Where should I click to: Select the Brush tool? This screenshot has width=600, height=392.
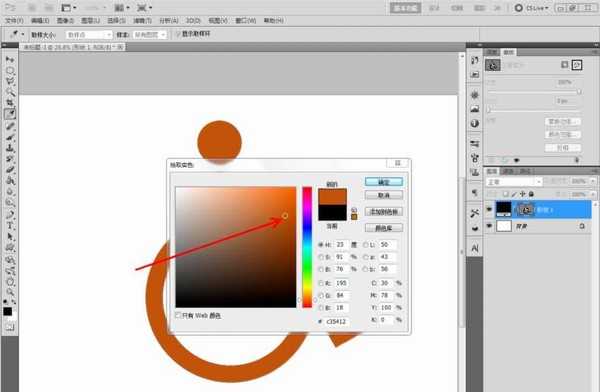click(x=10, y=137)
